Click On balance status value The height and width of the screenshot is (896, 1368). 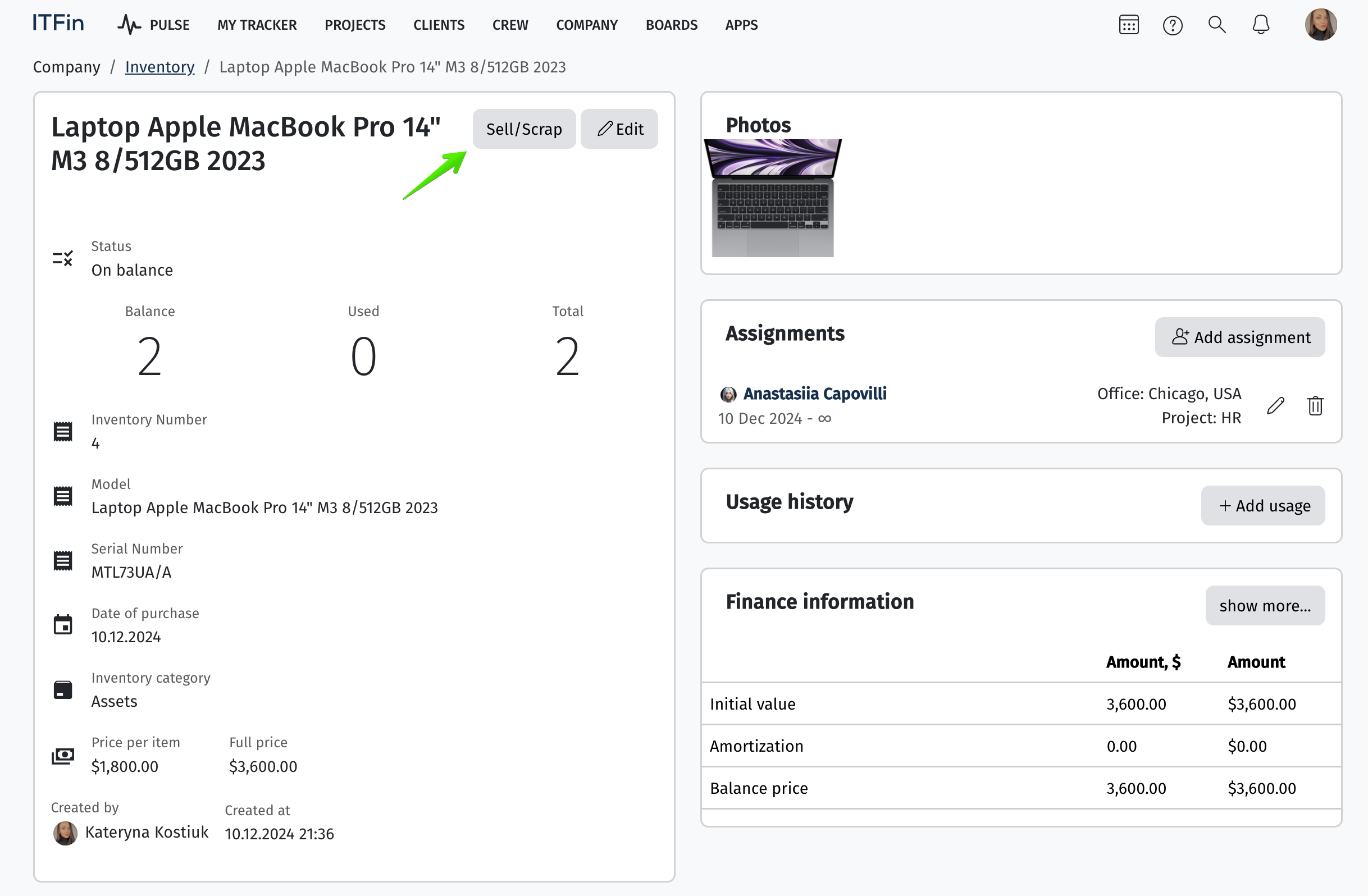point(132,270)
